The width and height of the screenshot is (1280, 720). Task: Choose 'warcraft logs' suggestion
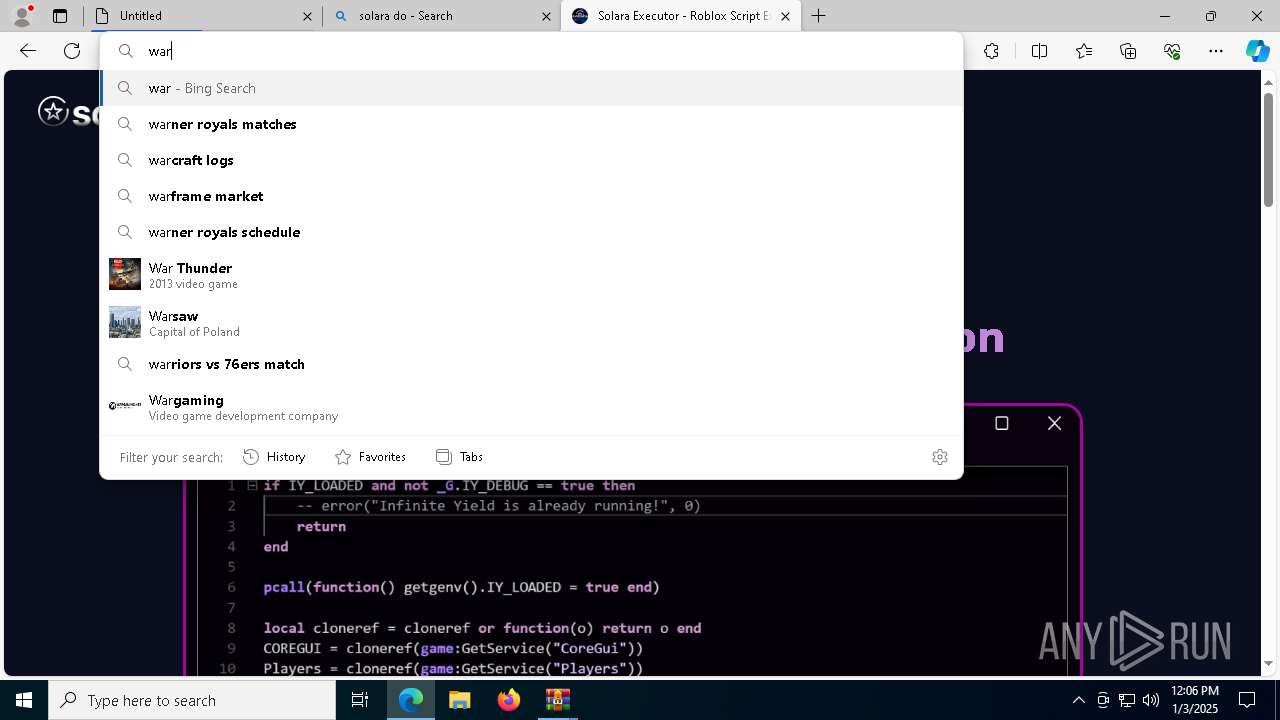point(531,160)
